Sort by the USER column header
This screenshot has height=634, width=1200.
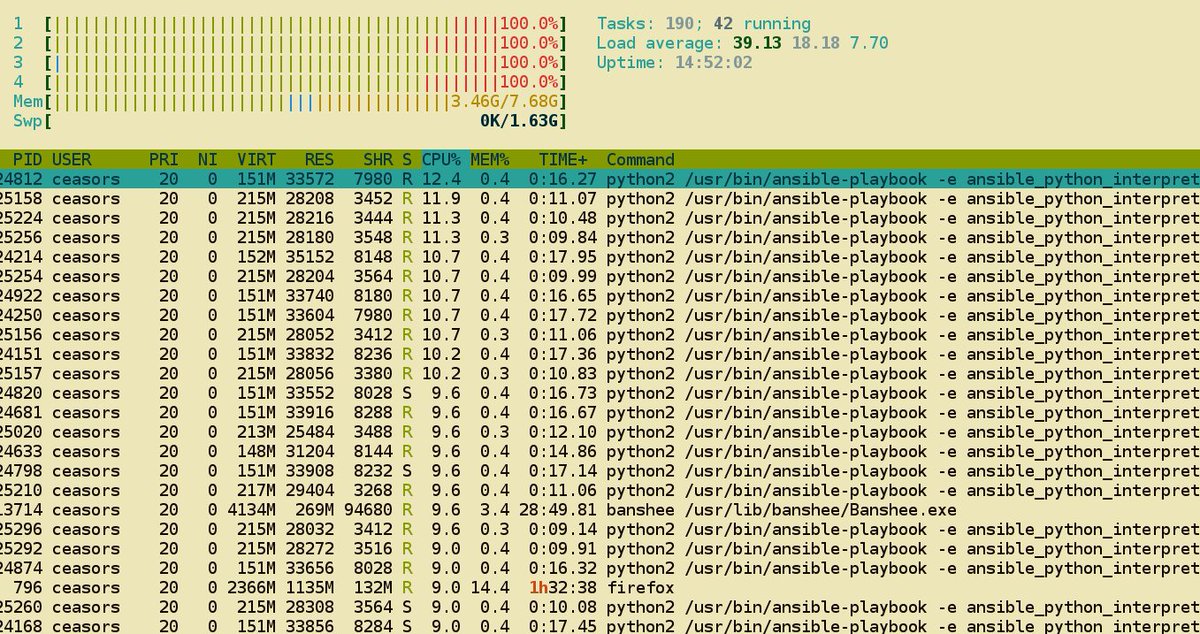pyautogui.click(x=72, y=159)
